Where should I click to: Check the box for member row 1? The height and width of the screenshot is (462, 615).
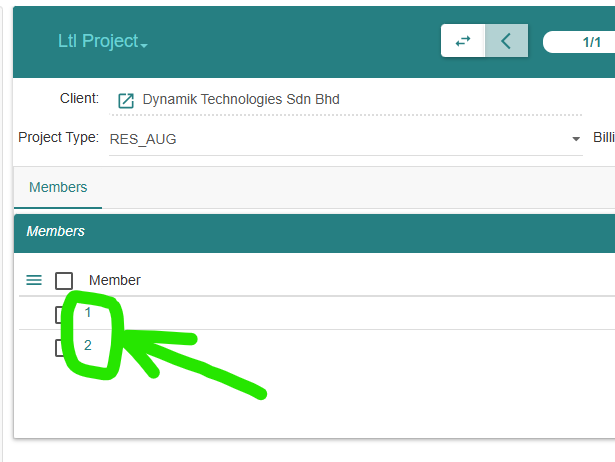click(x=59, y=315)
